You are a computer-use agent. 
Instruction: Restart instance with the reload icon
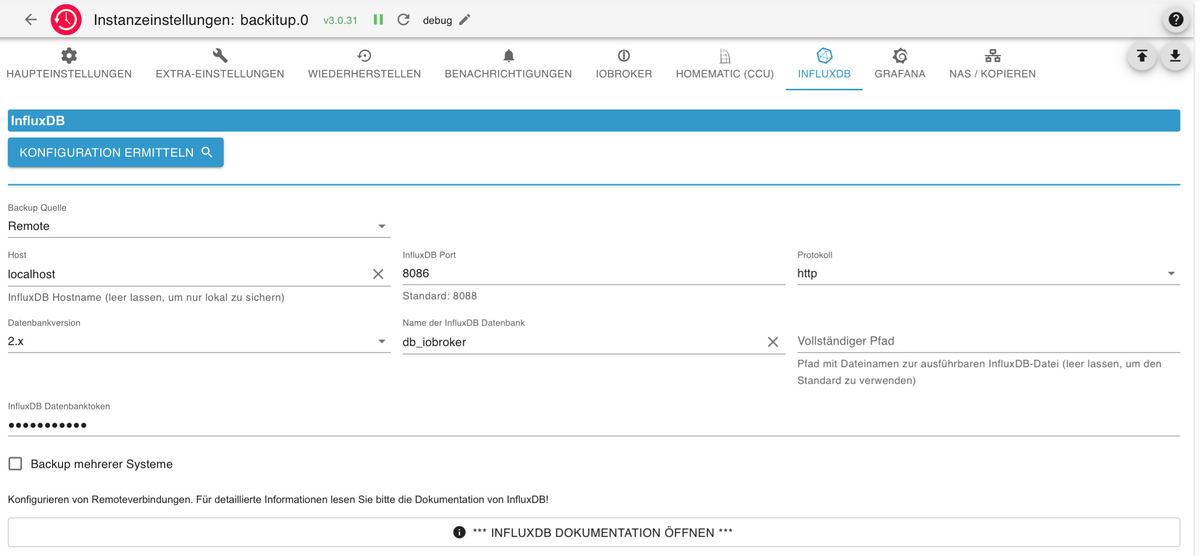pos(403,19)
